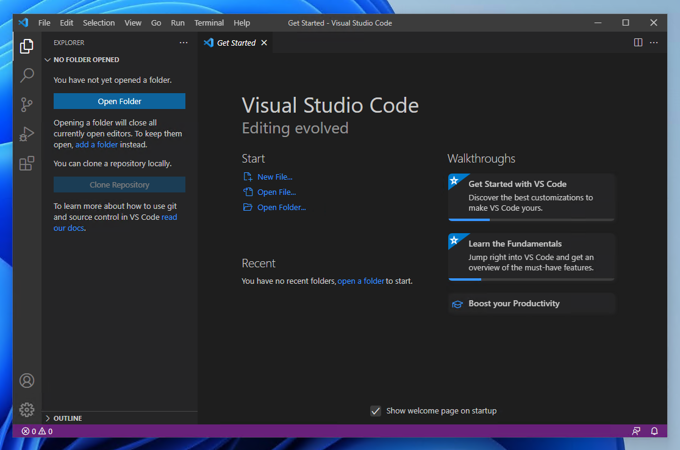This screenshot has height=450, width=680.
Task: Open the Run and Debug view
Action: point(27,134)
